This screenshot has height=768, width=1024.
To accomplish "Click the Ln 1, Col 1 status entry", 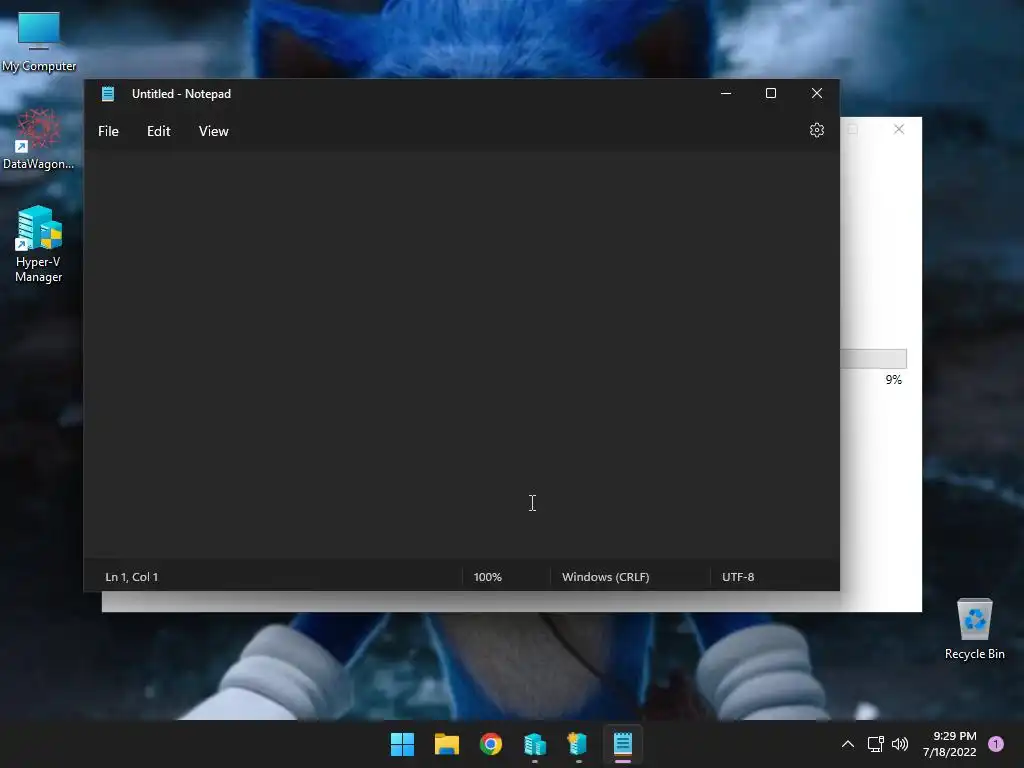I will tap(132, 577).
